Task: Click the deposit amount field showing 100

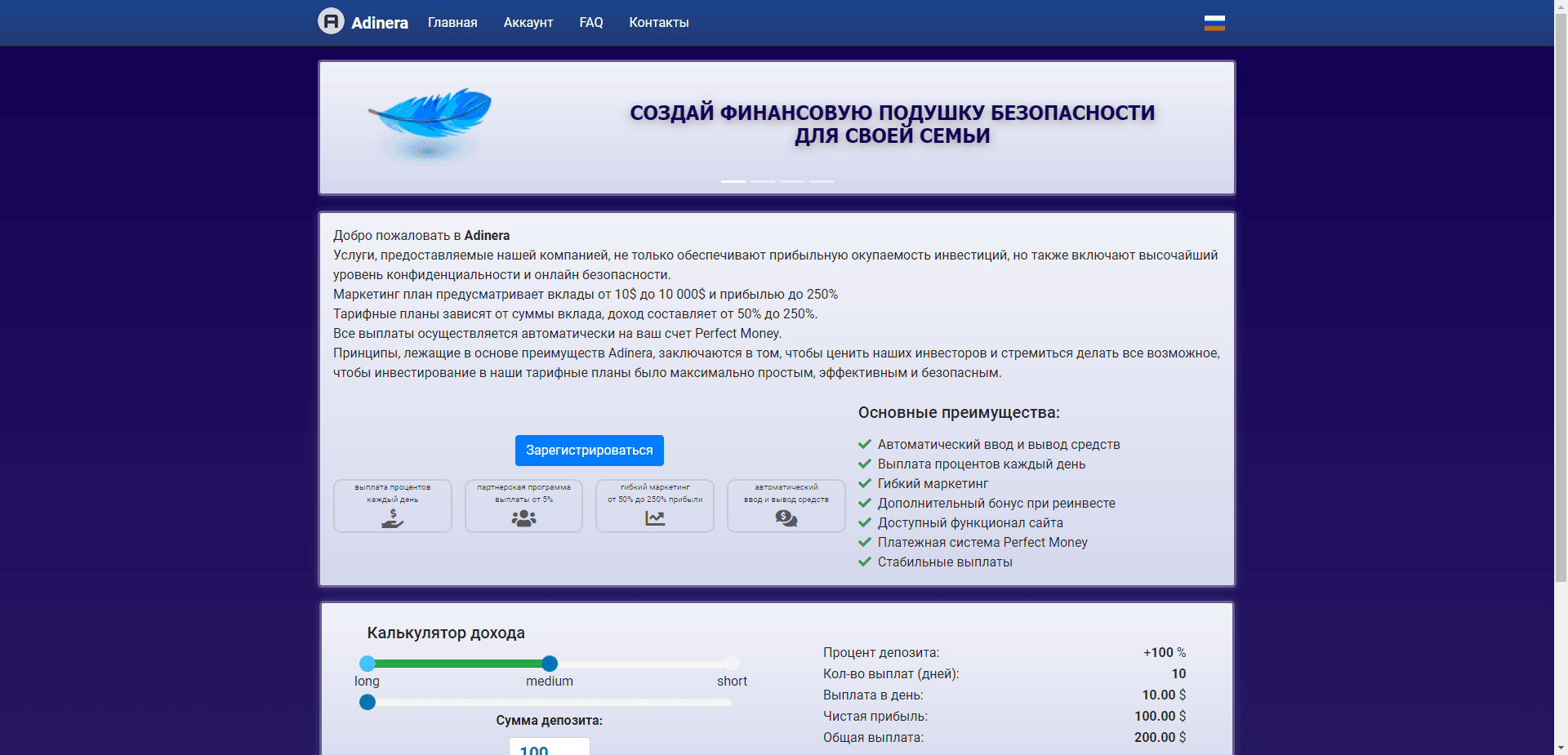Action: pos(549,747)
